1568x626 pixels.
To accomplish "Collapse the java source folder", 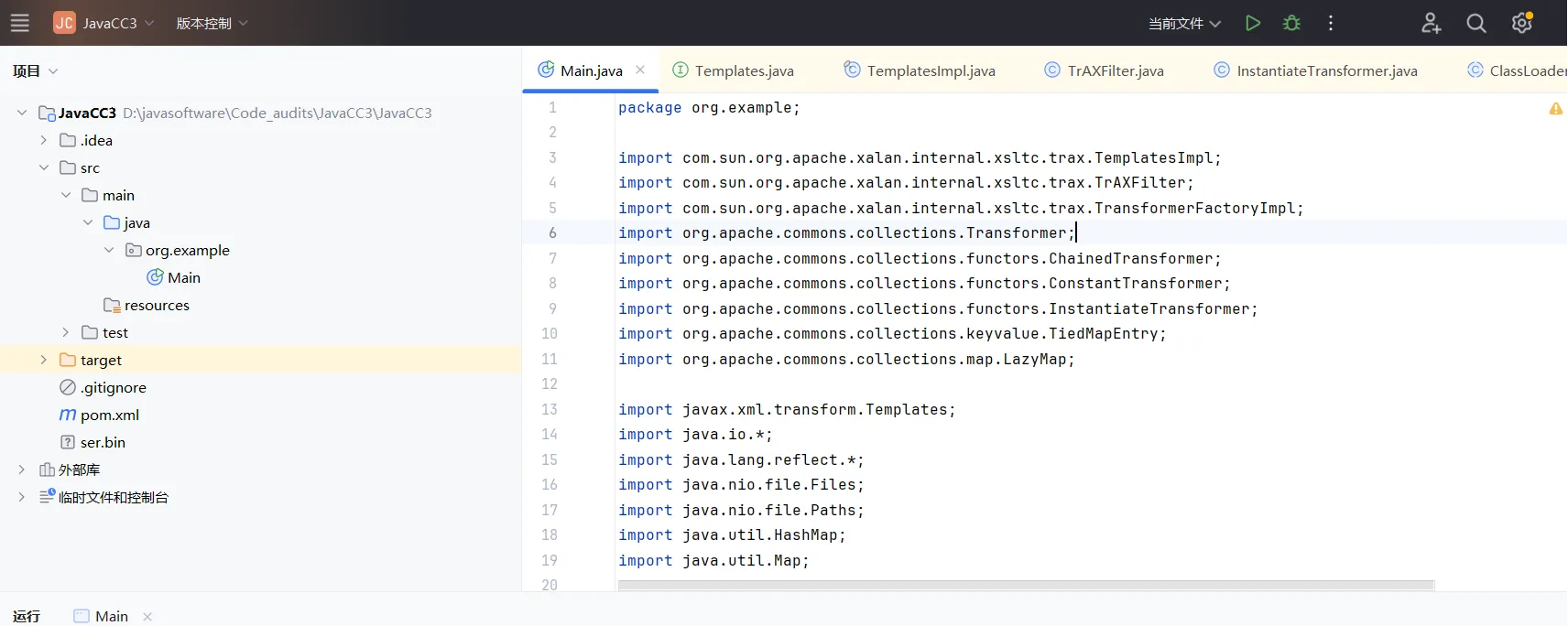I will pyautogui.click(x=87, y=222).
